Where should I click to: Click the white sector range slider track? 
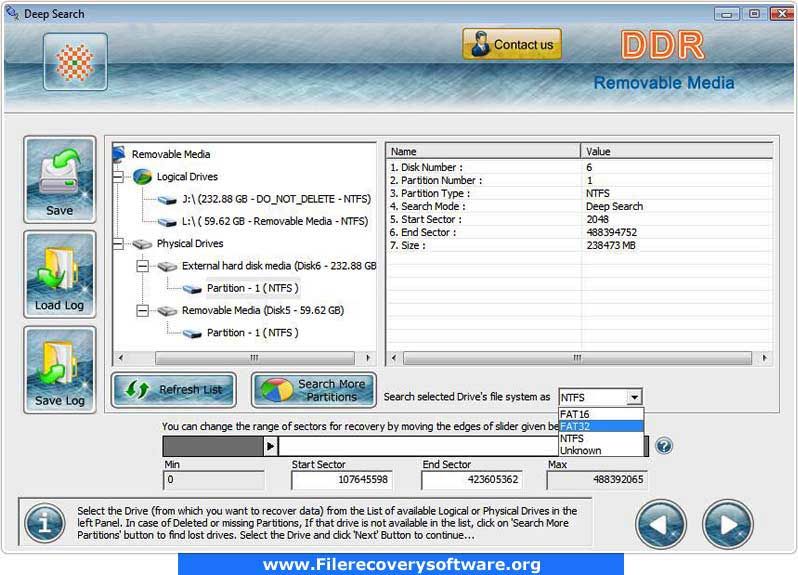click(417, 446)
